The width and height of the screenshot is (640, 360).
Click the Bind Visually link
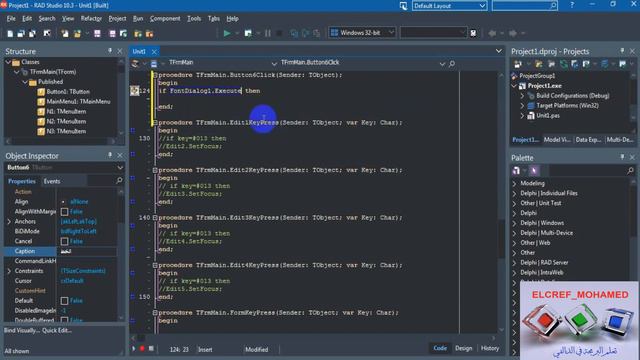pyautogui.click(x=22, y=330)
